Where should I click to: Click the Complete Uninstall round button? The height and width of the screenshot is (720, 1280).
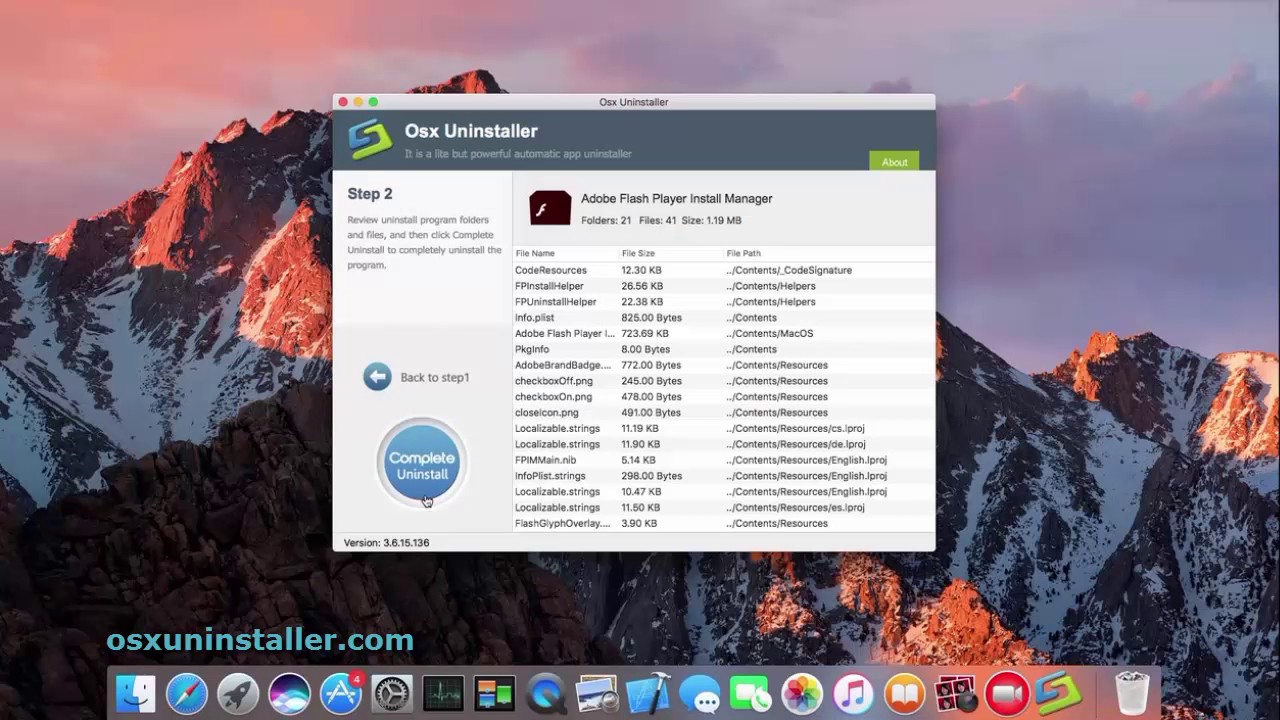422,463
